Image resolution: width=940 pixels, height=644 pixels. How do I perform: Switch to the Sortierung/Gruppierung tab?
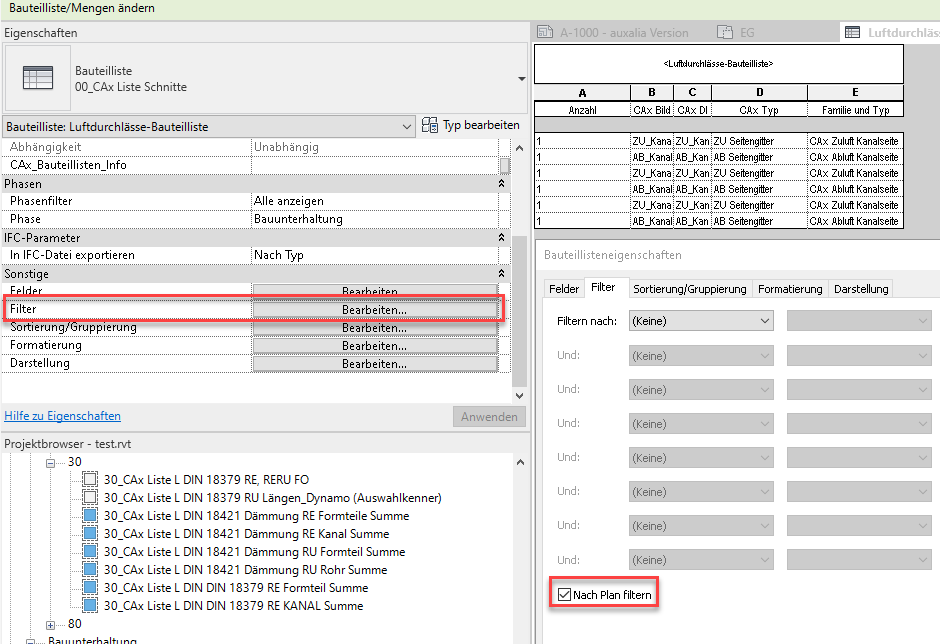(x=689, y=289)
